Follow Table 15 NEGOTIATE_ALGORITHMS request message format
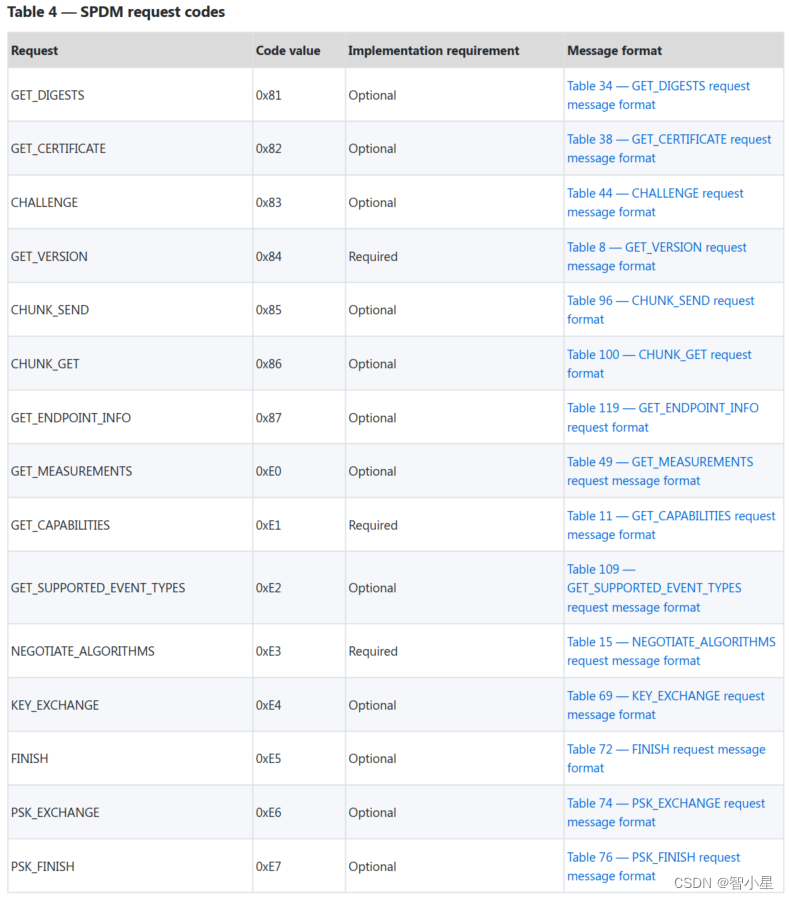This screenshot has height=899, width=789. [x=671, y=651]
